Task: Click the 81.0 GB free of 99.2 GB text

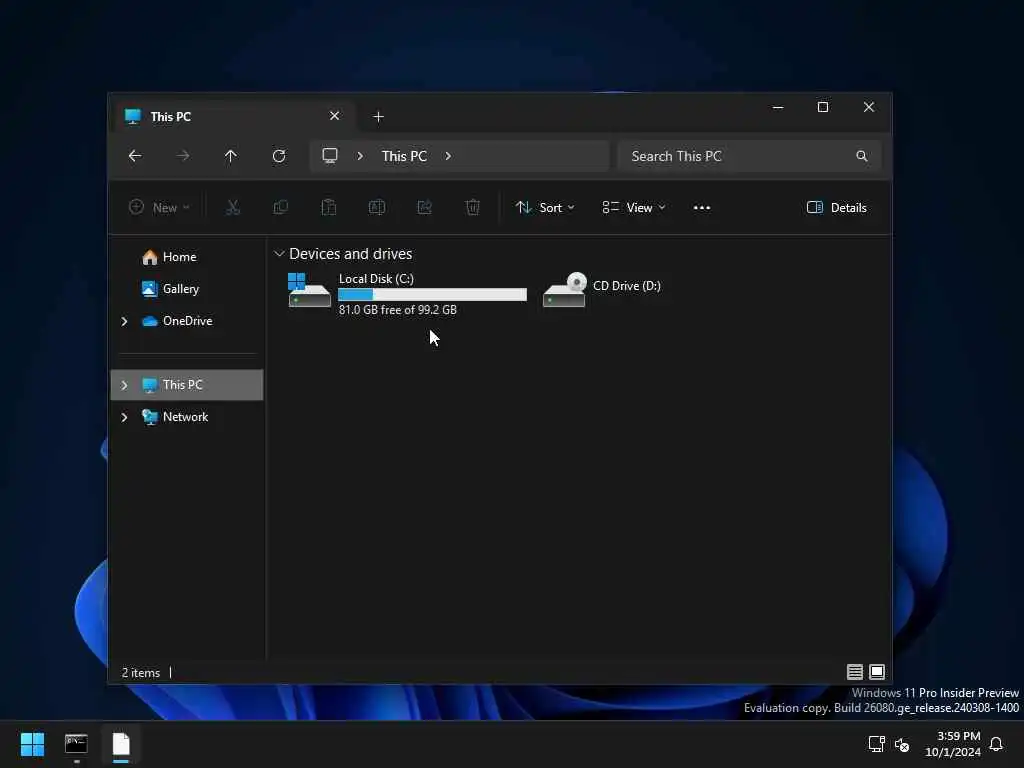Action: click(x=398, y=310)
